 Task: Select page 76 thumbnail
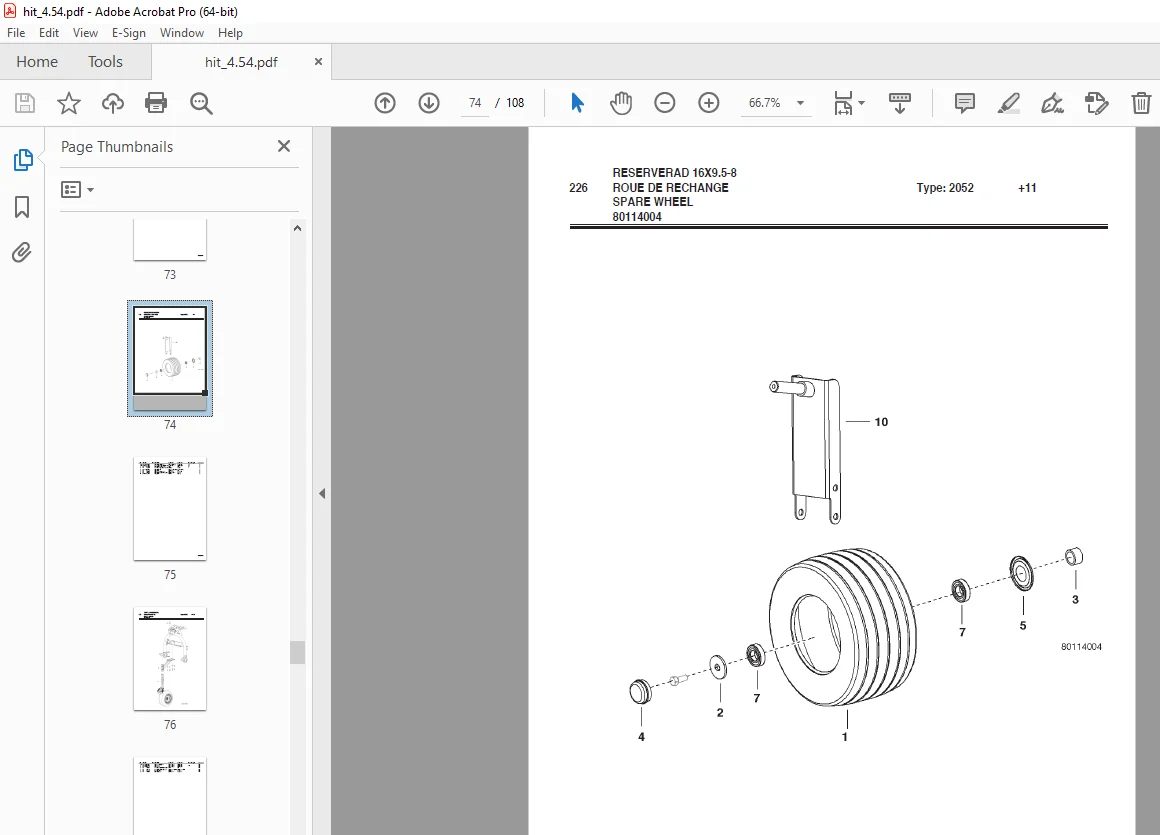169,659
